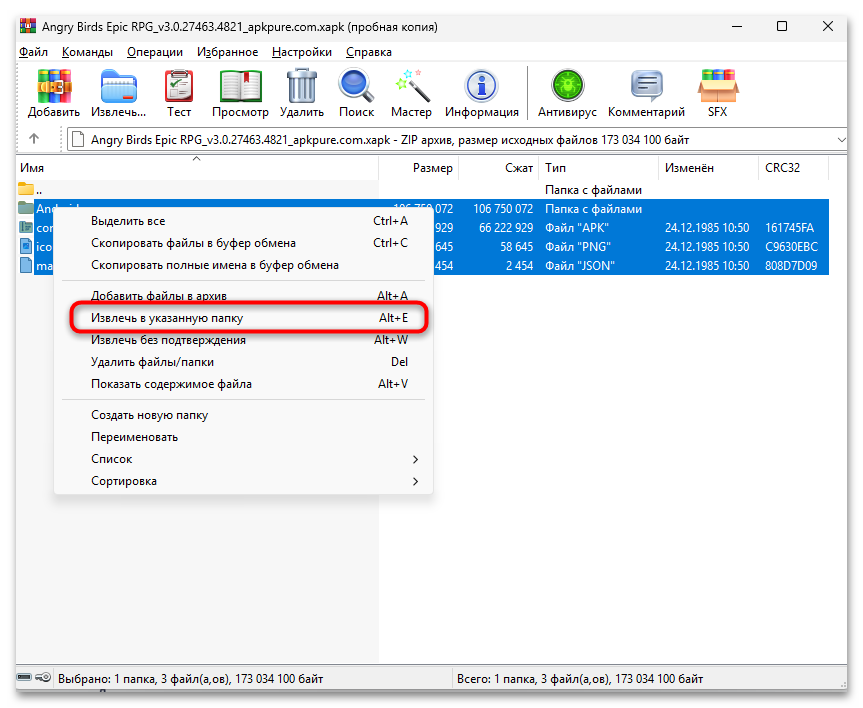Click the Android folder icon in list
This screenshot has height=708, width=863.
click(26, 208)
